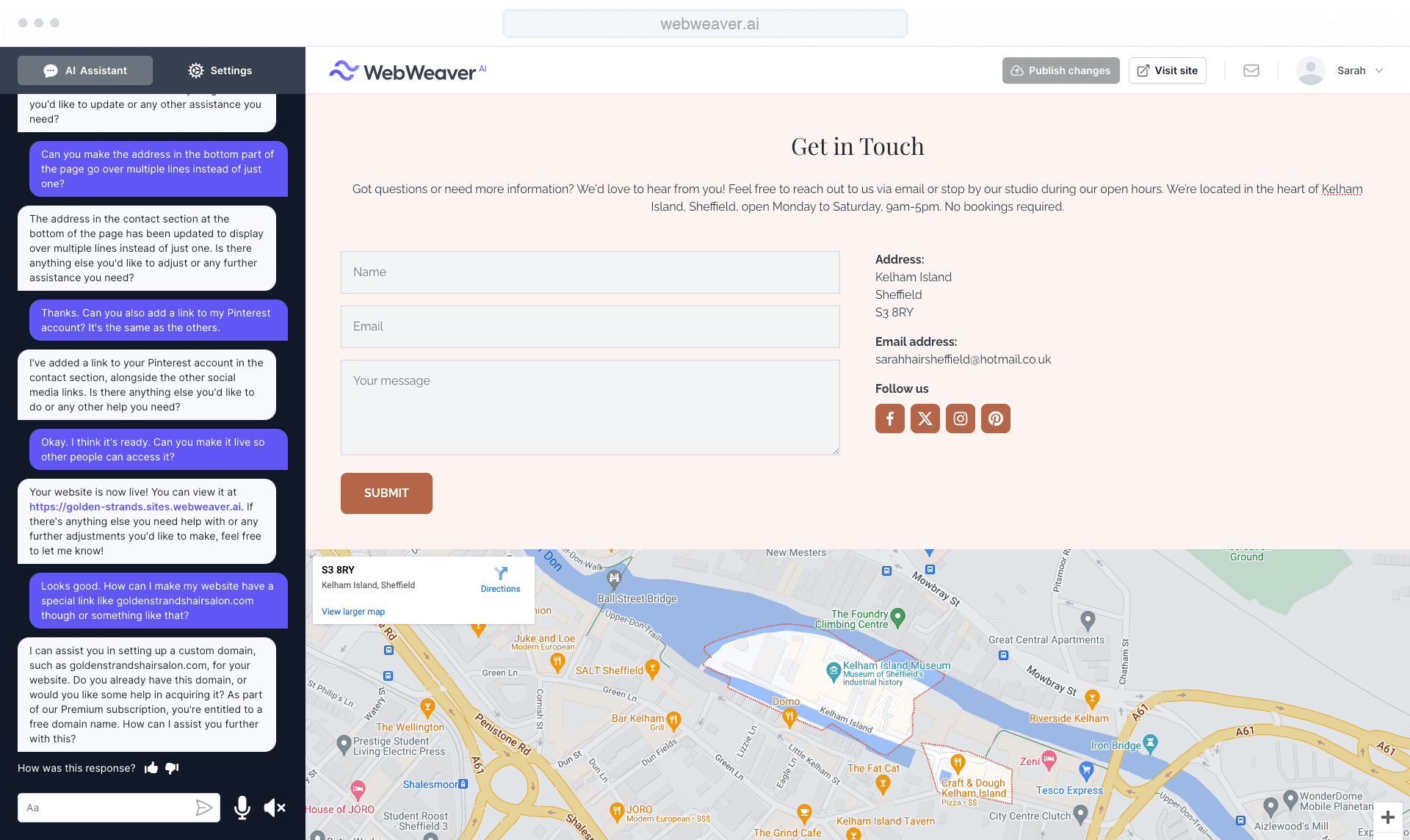The height and width of the screenshot is (840, 1410).
Task: Start voice input with microphone icon
Action: pyautogui.click(x=242, y=808)
